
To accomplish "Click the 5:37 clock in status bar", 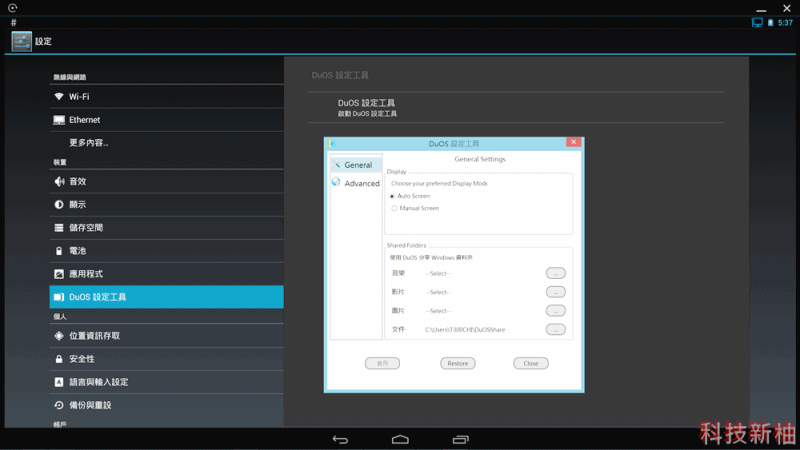I will tap(785, 22).
